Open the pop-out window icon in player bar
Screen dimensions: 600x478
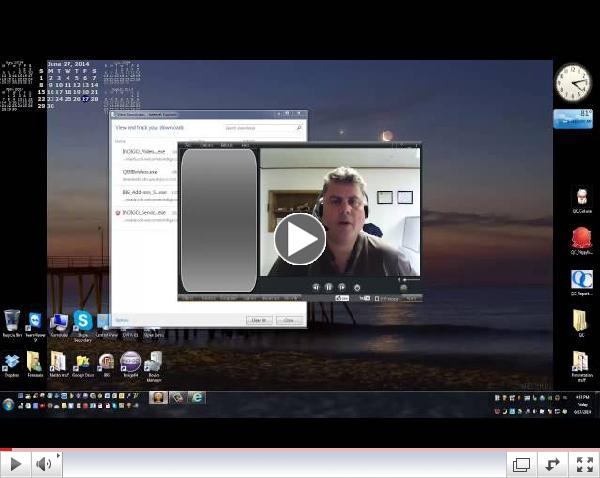tap(521, 465)
